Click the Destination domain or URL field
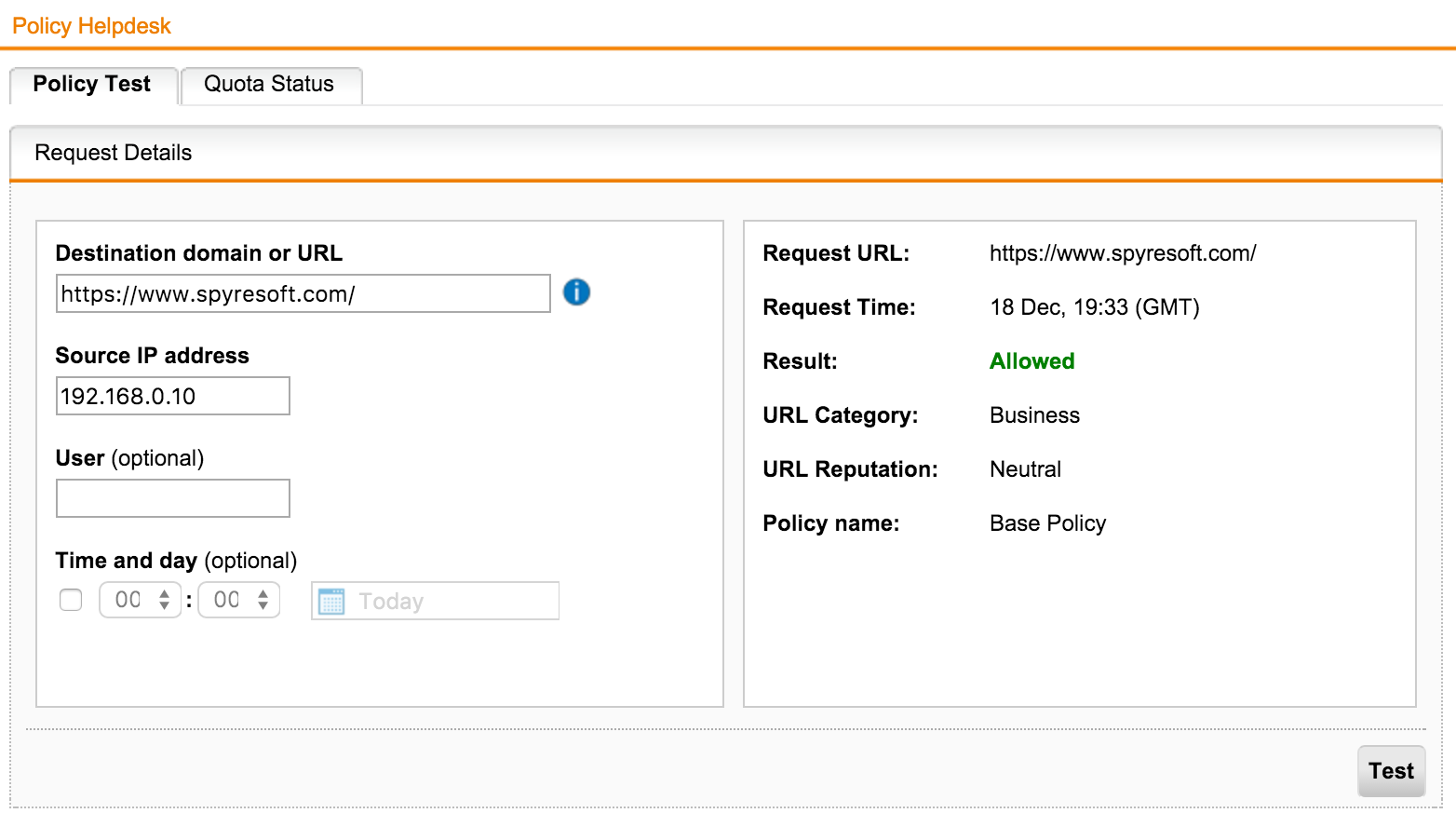 point(303,293)
